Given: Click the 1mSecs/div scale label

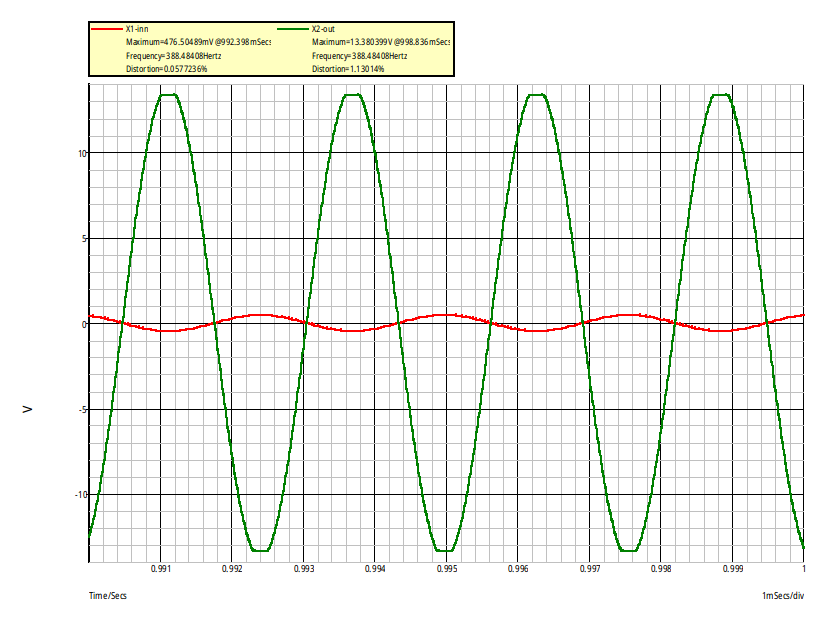Looking at the screenshot, I should click(x=783, y=596).
